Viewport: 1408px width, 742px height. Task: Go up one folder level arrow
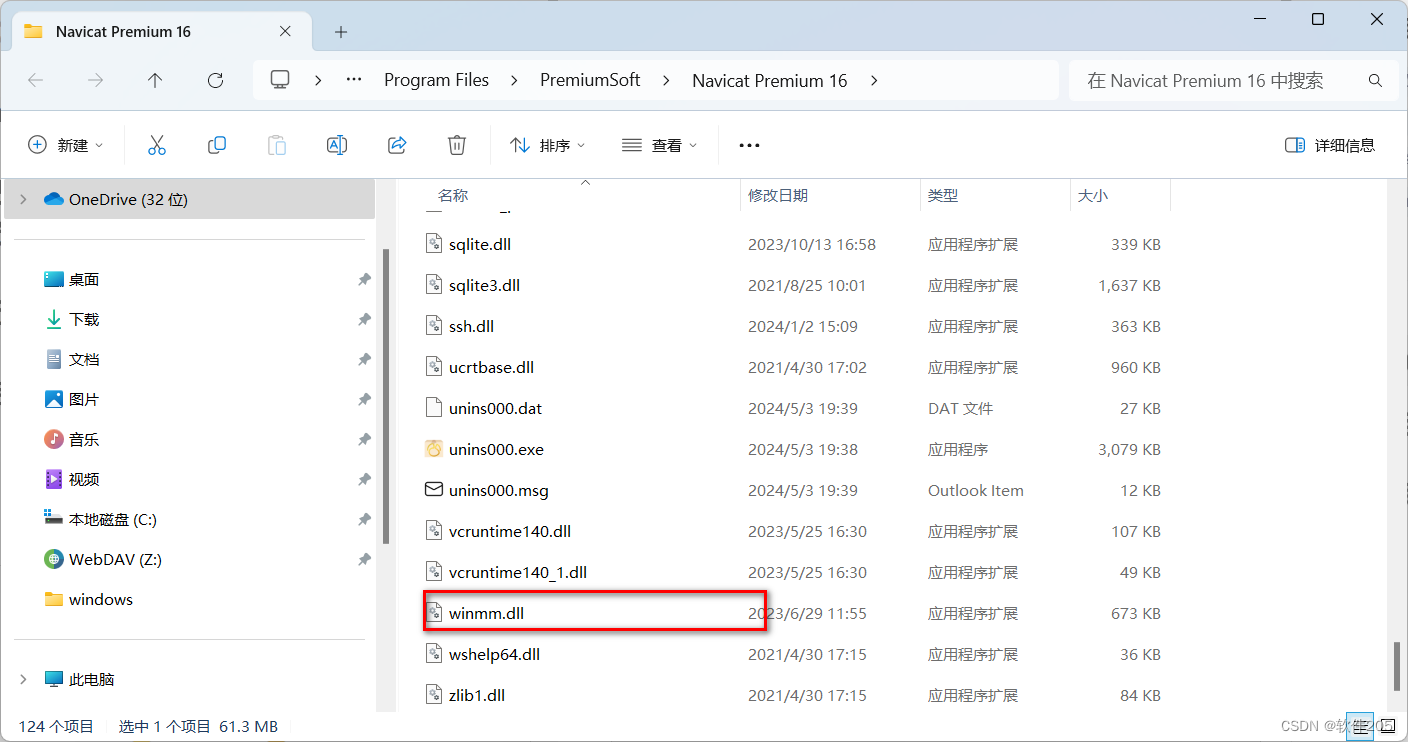(155, 80)
